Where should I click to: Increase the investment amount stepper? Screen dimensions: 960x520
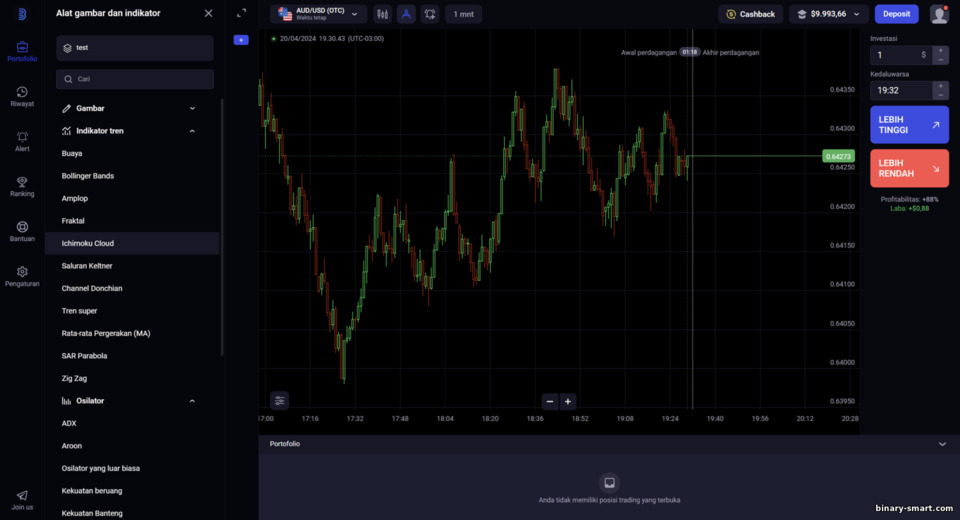click(940, 50)
